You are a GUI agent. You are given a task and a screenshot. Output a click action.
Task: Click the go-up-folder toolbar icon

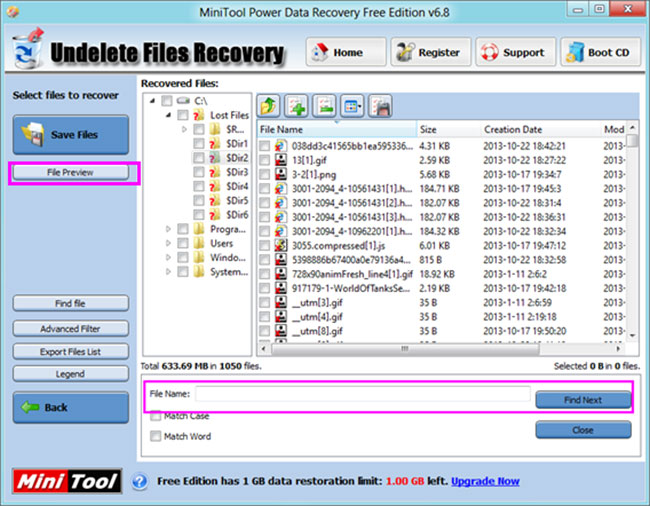point(268,107)
